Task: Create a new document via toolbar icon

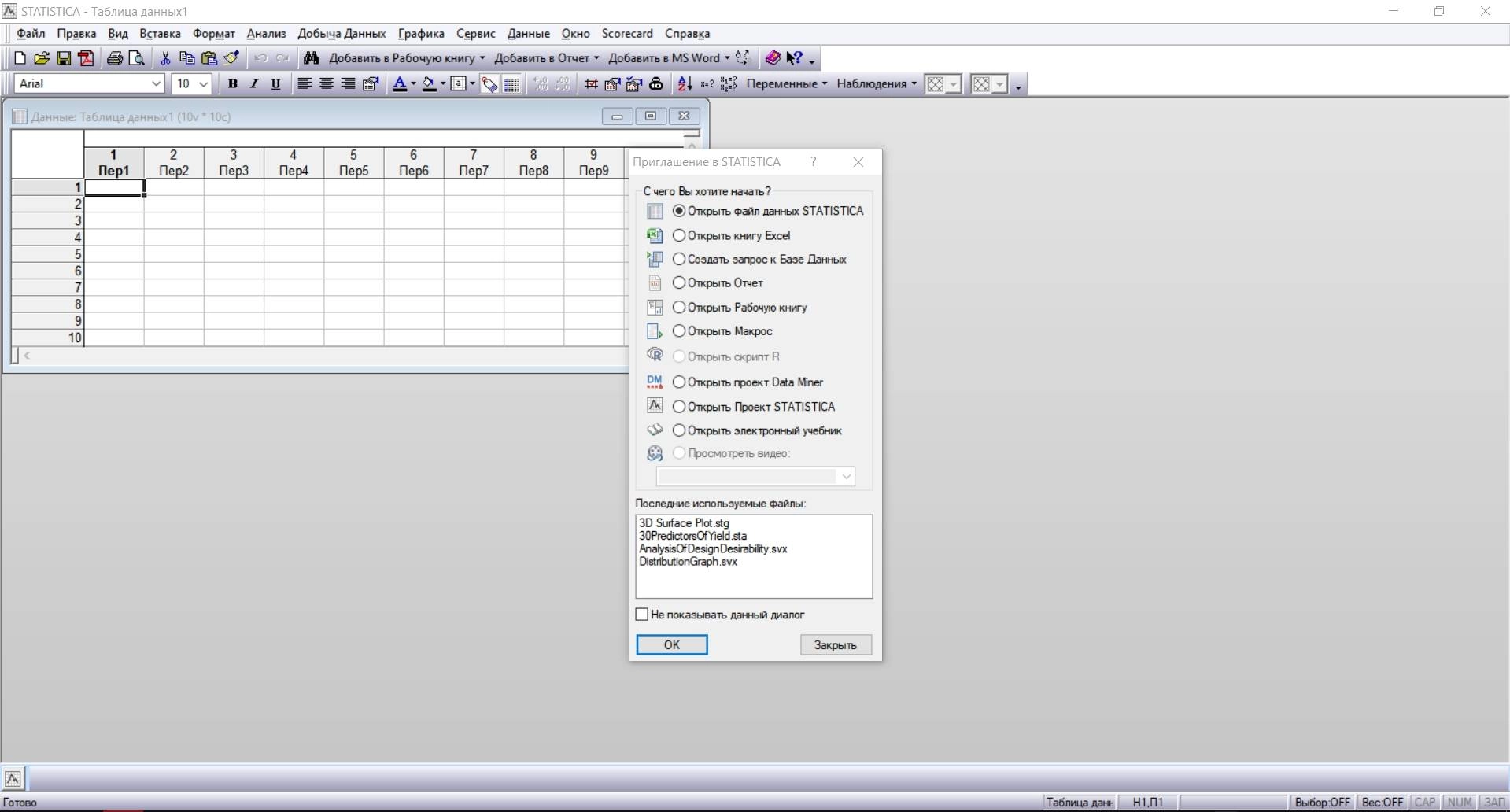Action: (x=20, y=58)
